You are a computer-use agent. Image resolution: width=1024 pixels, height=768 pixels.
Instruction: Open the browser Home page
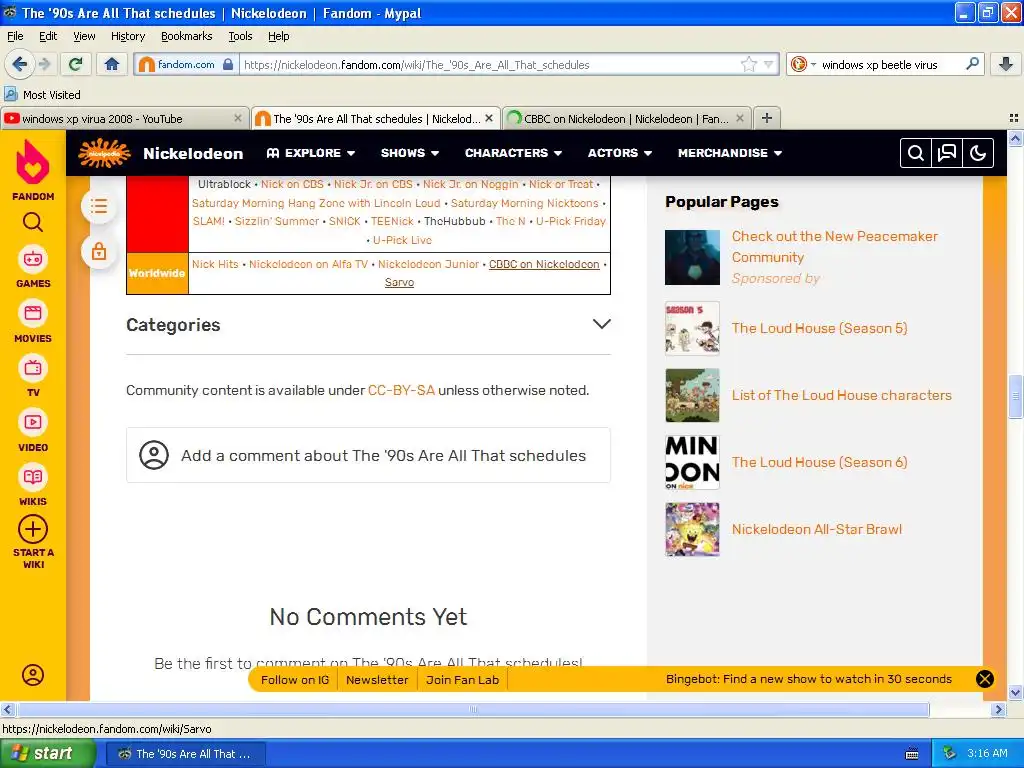(x=112, y=64)
